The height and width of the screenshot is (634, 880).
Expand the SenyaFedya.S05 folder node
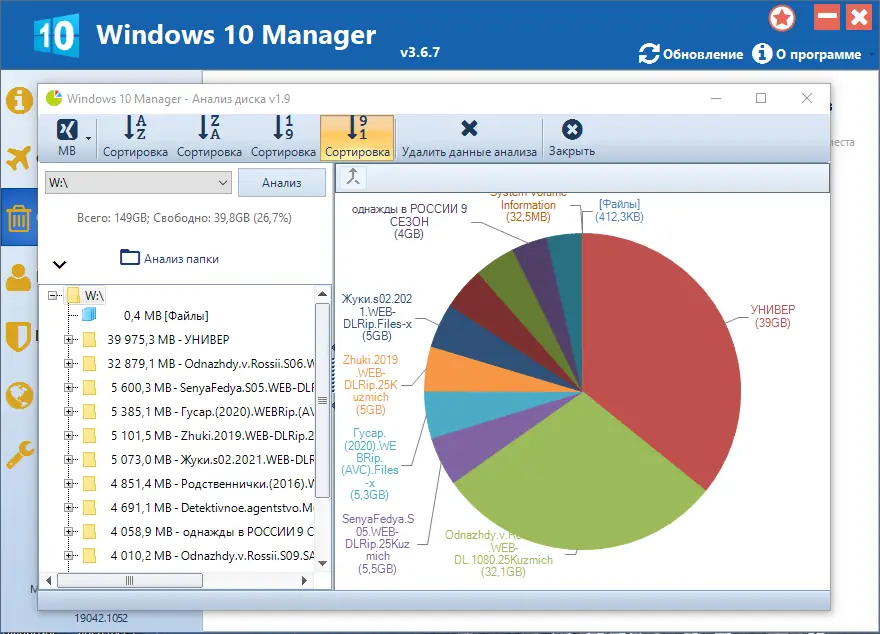point(68,388)
